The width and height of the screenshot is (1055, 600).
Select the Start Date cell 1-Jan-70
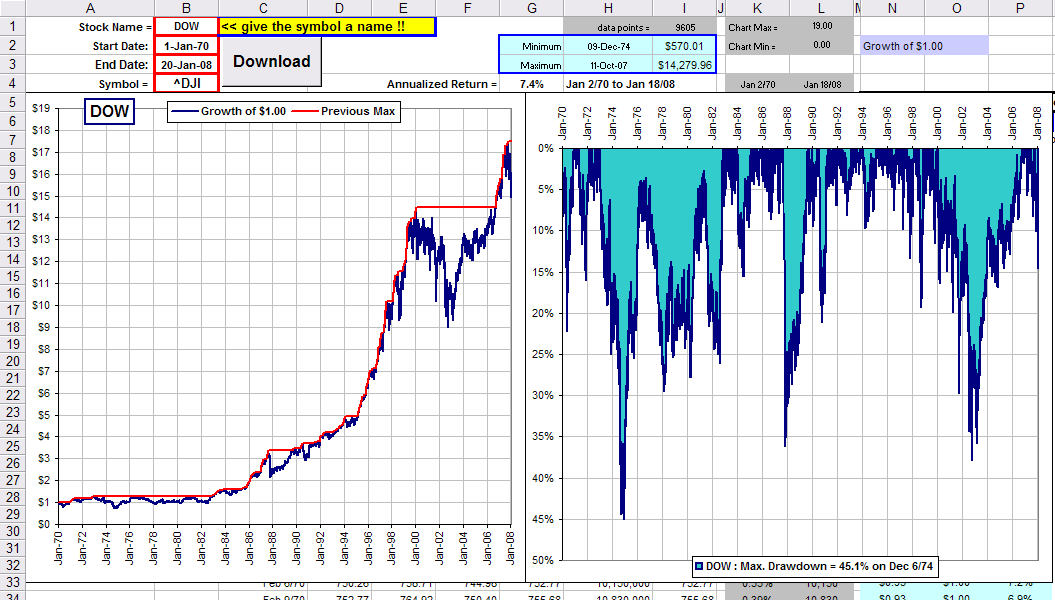point(186,46)
